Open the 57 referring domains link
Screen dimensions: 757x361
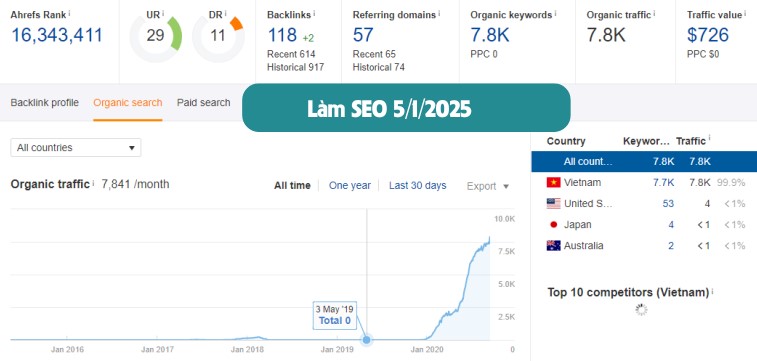point(364,35)
